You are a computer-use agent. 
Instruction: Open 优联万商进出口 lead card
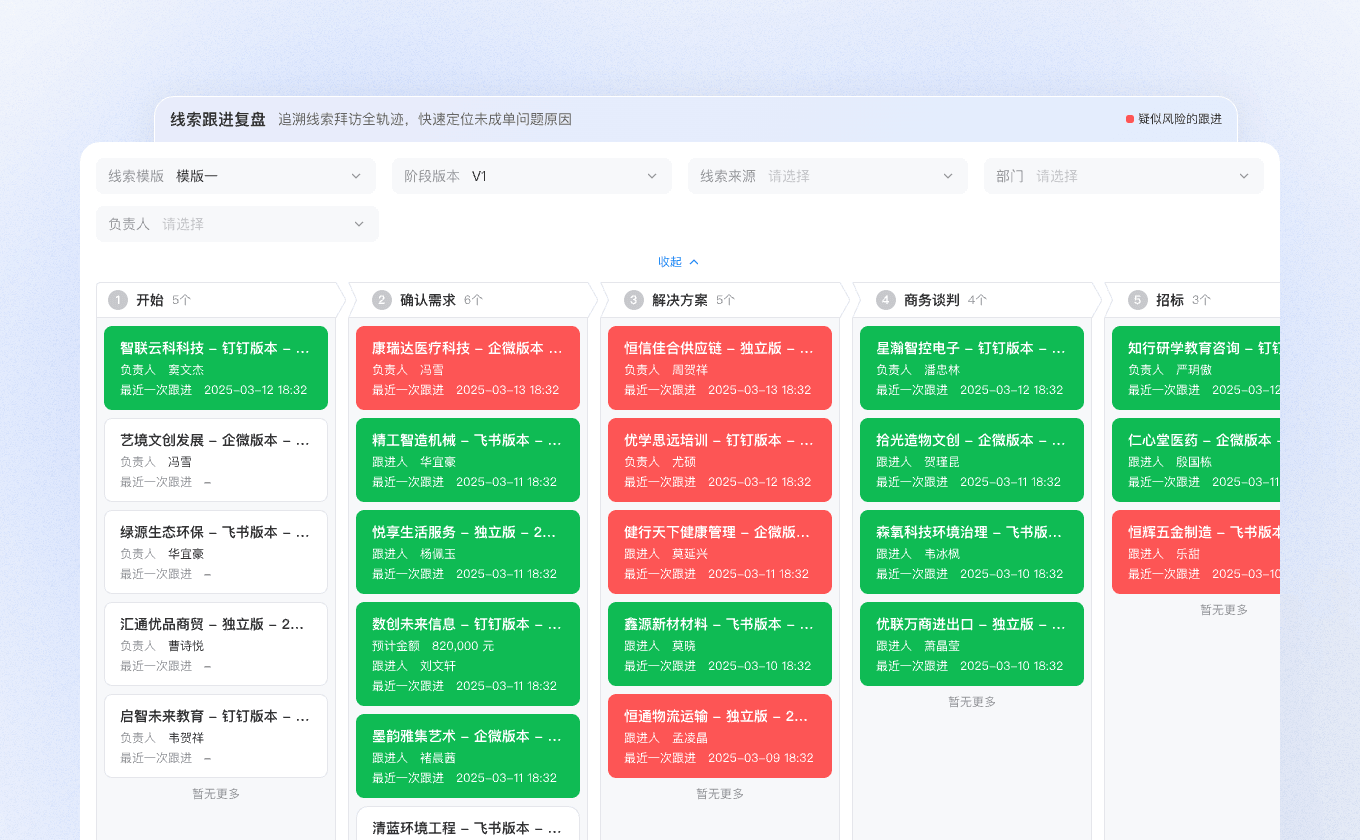tap(972, 644)
